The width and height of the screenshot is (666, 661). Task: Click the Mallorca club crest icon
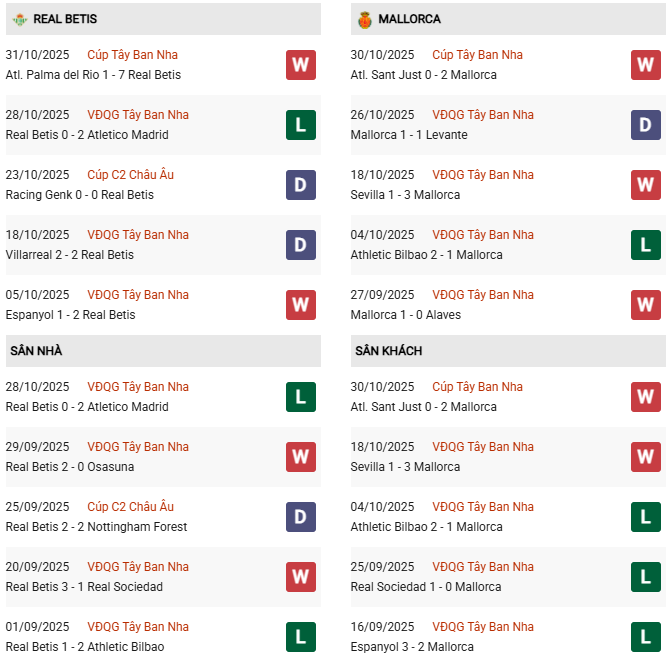point(364,19)
